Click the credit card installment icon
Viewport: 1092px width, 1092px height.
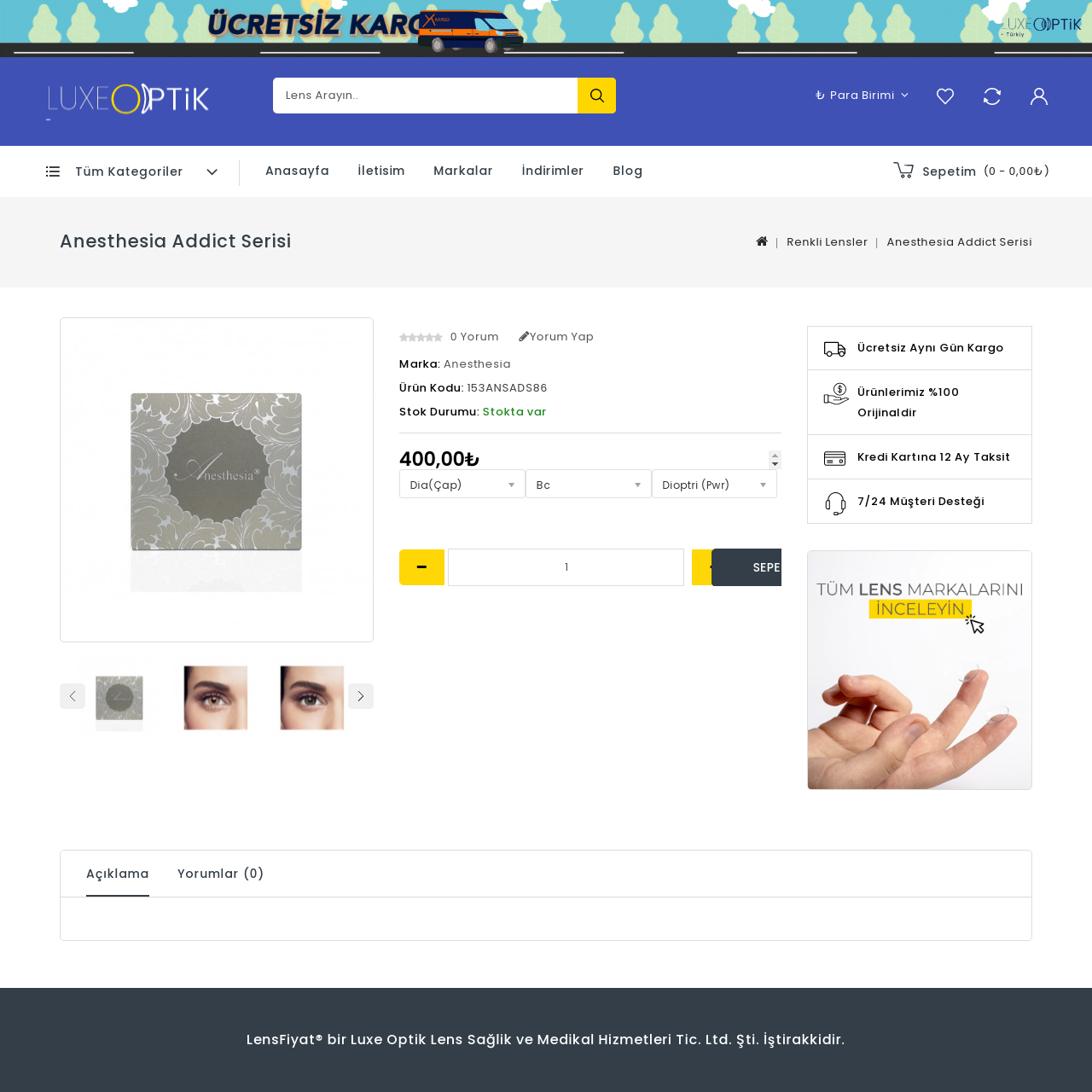[x=835, y=458]
